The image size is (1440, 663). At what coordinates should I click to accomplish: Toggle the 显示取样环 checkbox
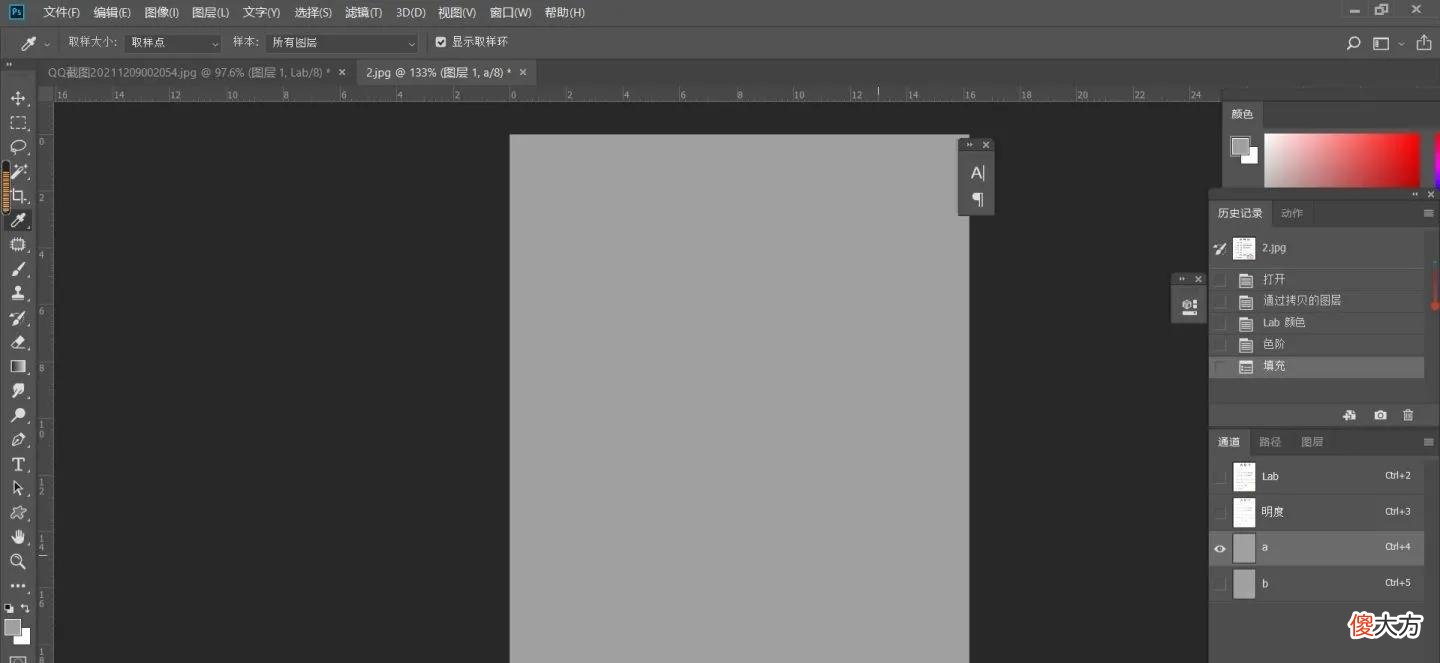[441, 42]
